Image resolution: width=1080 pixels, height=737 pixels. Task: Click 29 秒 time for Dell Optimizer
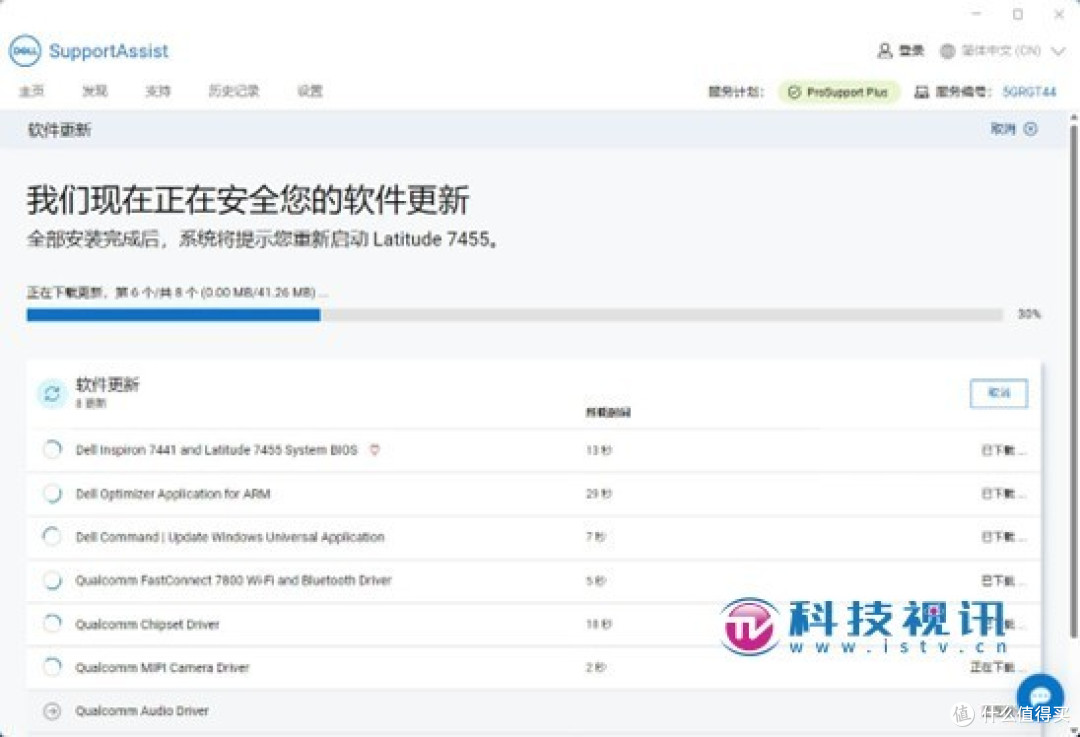[x=599, y=494]
